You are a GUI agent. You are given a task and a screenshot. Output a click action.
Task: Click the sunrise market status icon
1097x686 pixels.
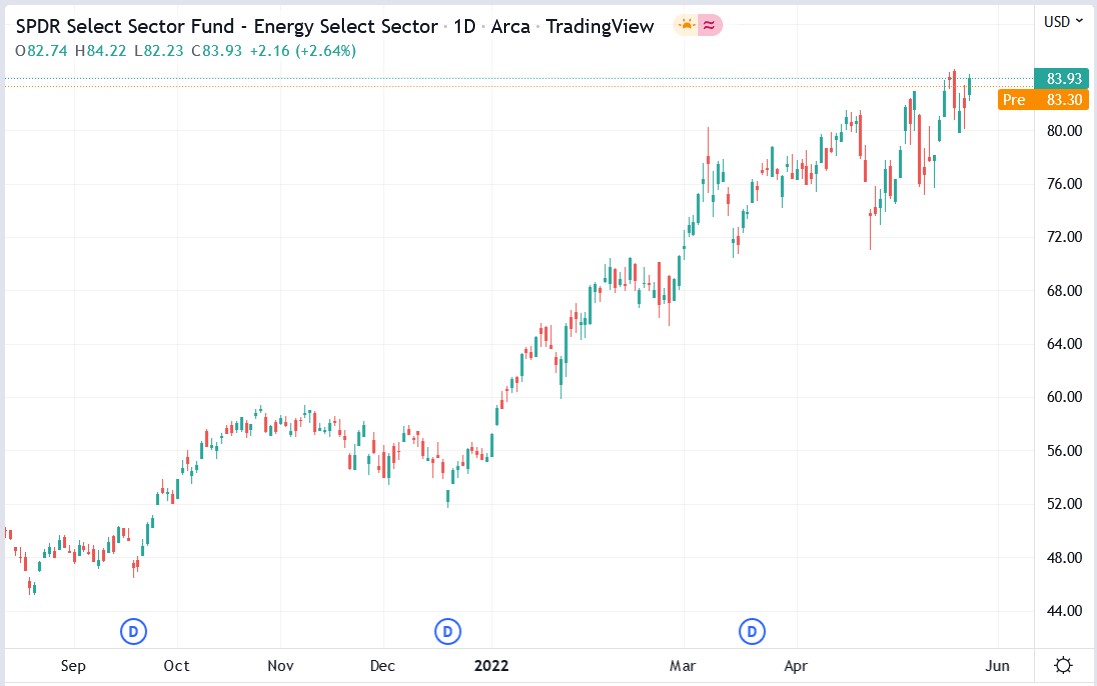(685, 25)
